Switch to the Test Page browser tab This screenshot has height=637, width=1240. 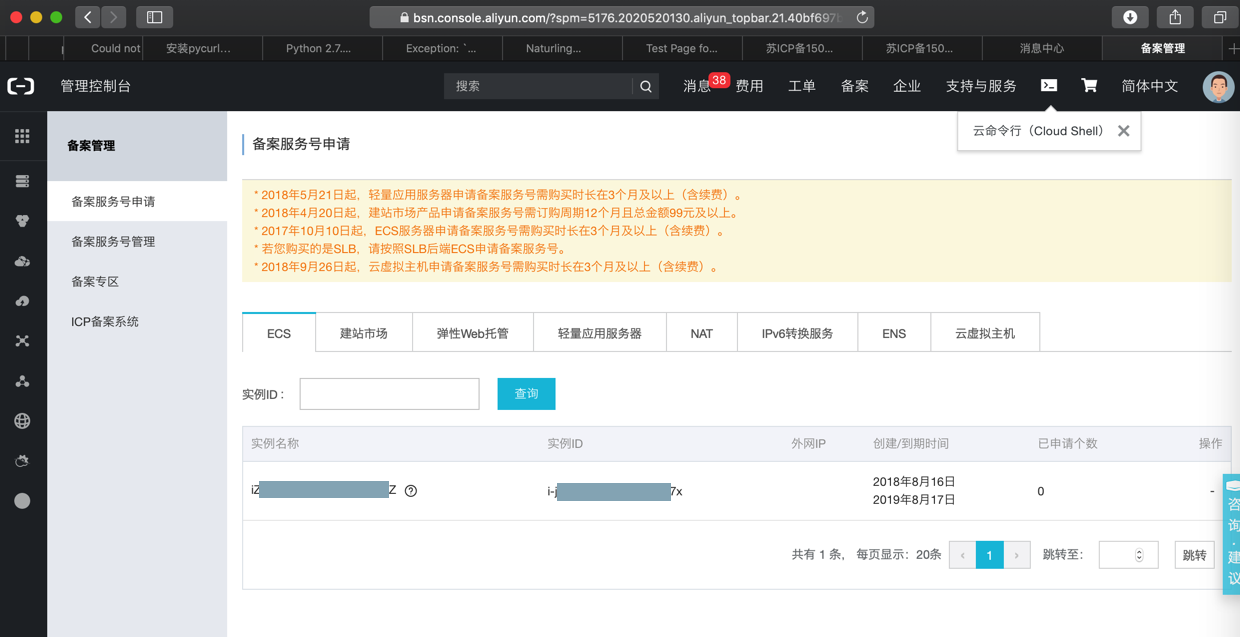(682, 48)
